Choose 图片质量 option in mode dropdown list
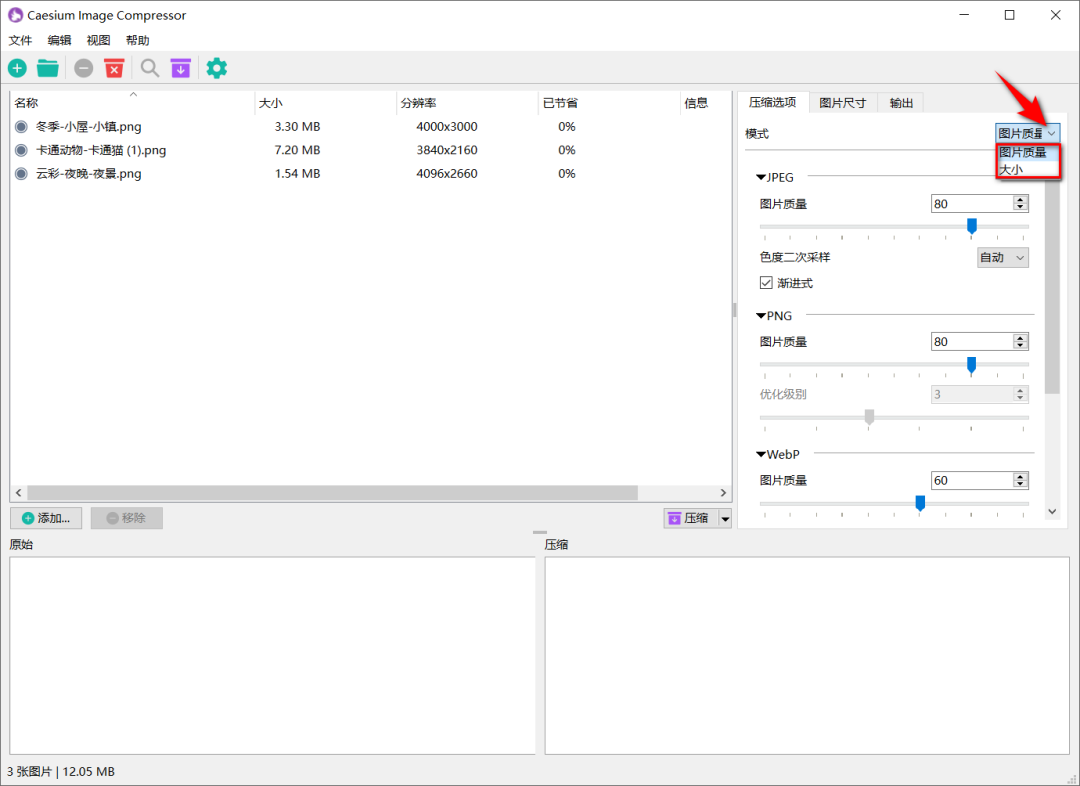Screen dimensions: 1080x786 [1027, 152]
